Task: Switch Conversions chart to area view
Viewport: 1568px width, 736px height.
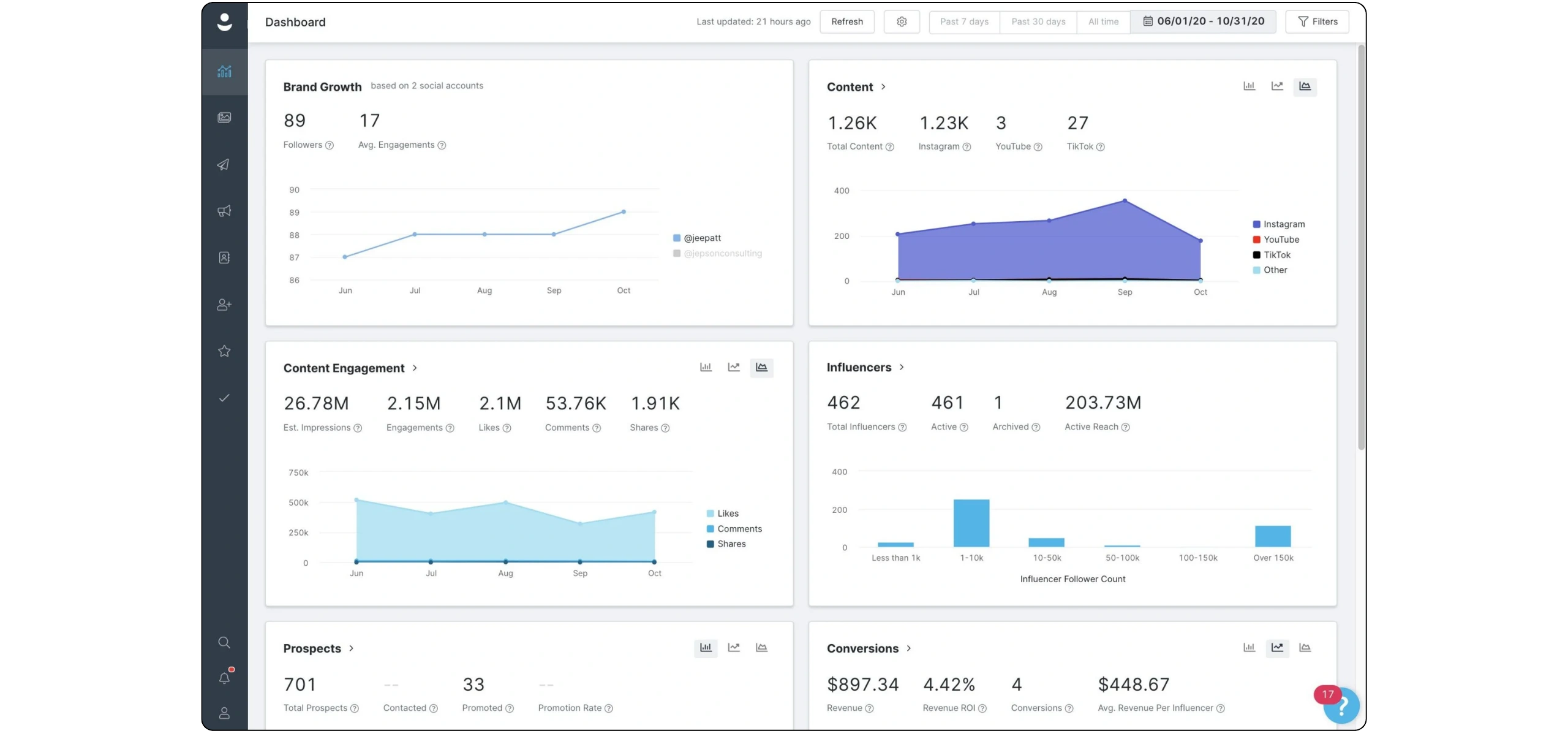Action: pos(1305,648)
